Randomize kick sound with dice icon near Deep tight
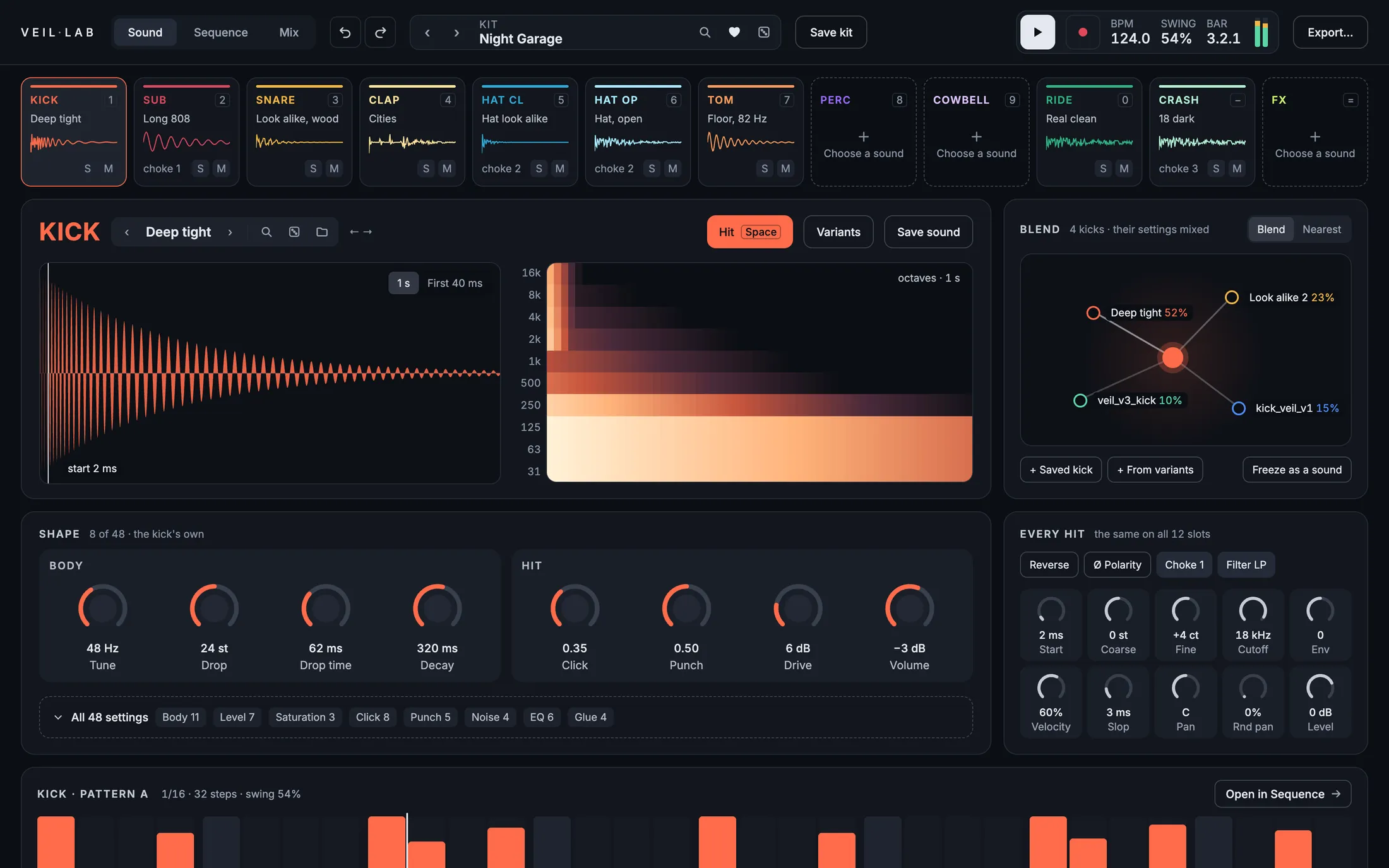Image resolution: width=1389 pixels, height=868 pixels. tap(294, 232)
